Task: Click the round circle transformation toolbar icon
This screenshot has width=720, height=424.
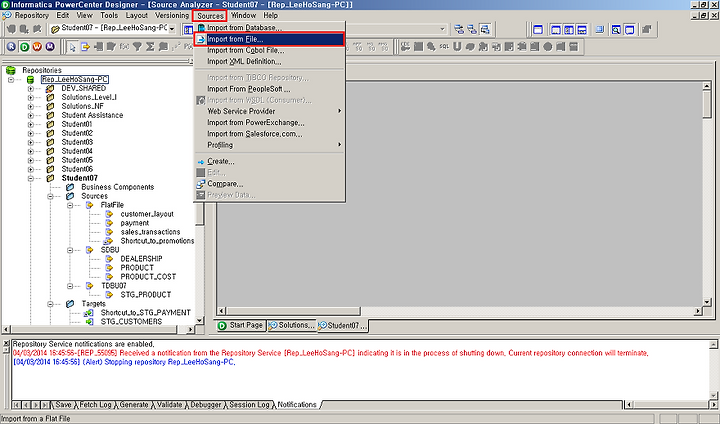Action: tap(547, 47)
